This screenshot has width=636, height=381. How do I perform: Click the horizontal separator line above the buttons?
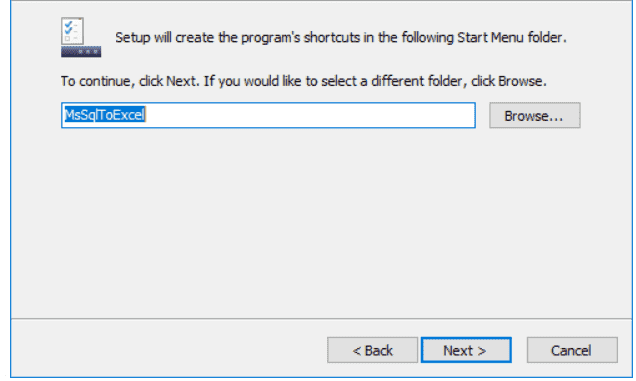pyautogui.click(x=321, y=319)
